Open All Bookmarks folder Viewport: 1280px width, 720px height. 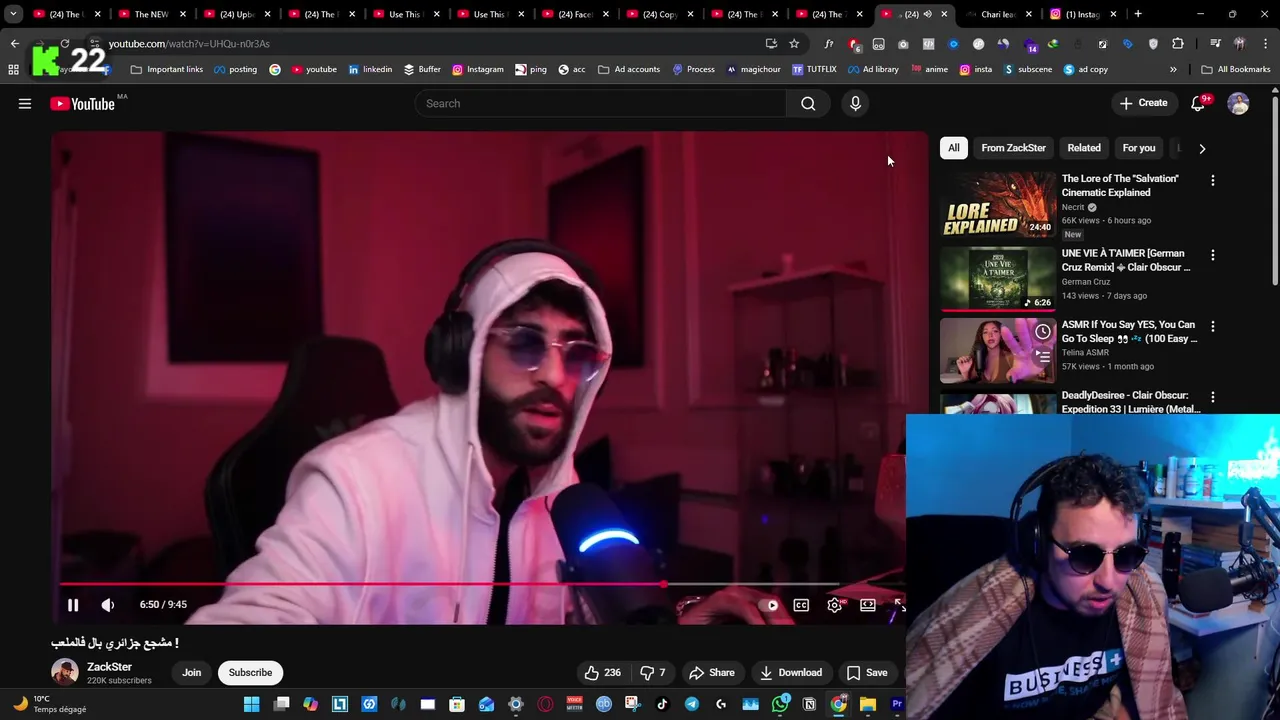1236,69
